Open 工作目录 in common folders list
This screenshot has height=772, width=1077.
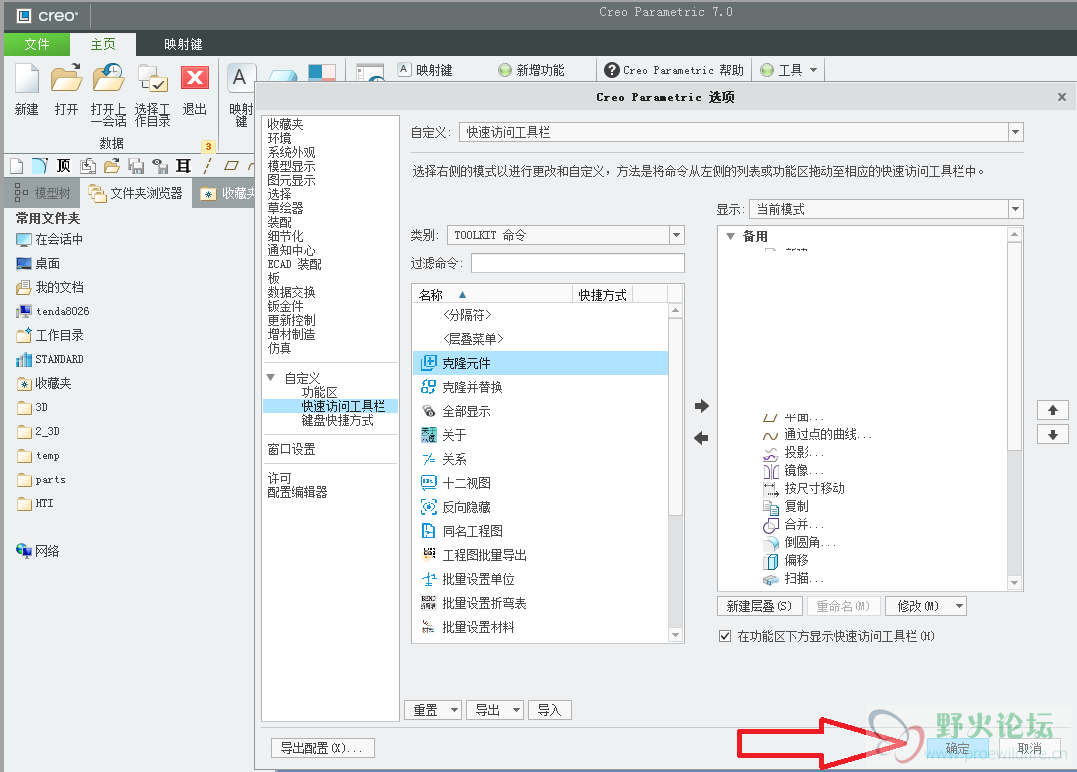[49, 335]
